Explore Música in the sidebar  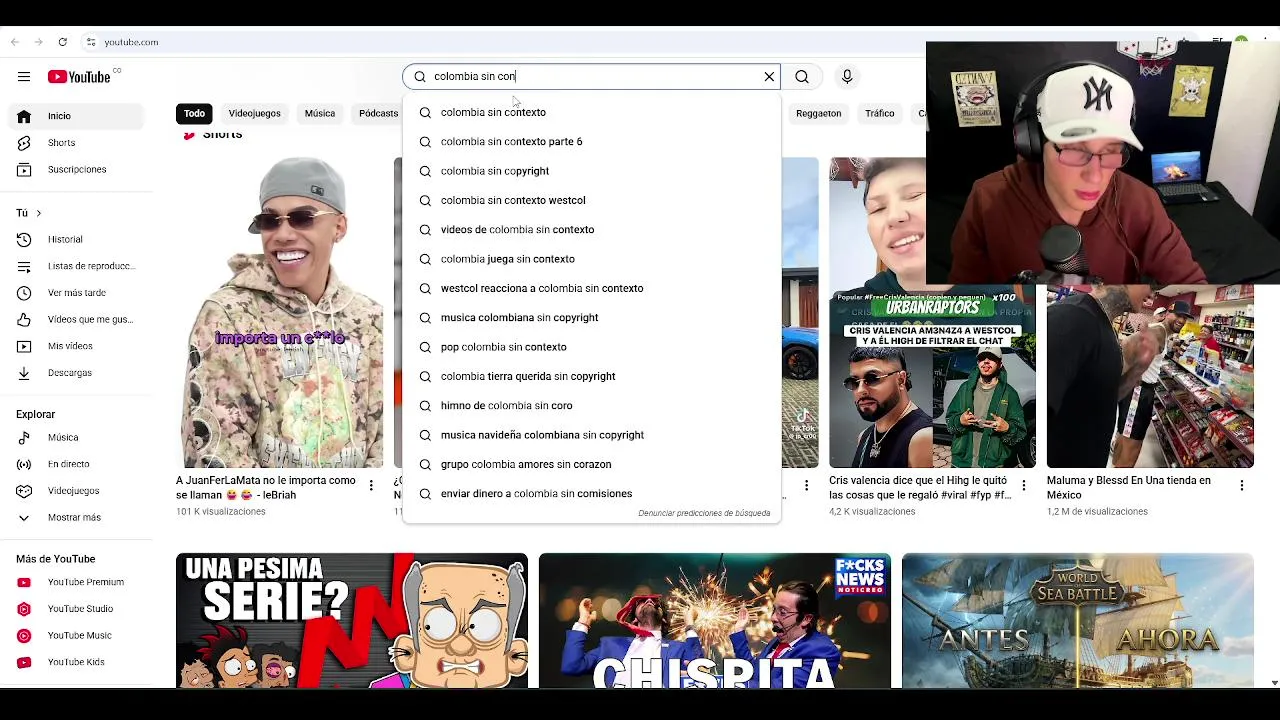(x=76, y=438)
